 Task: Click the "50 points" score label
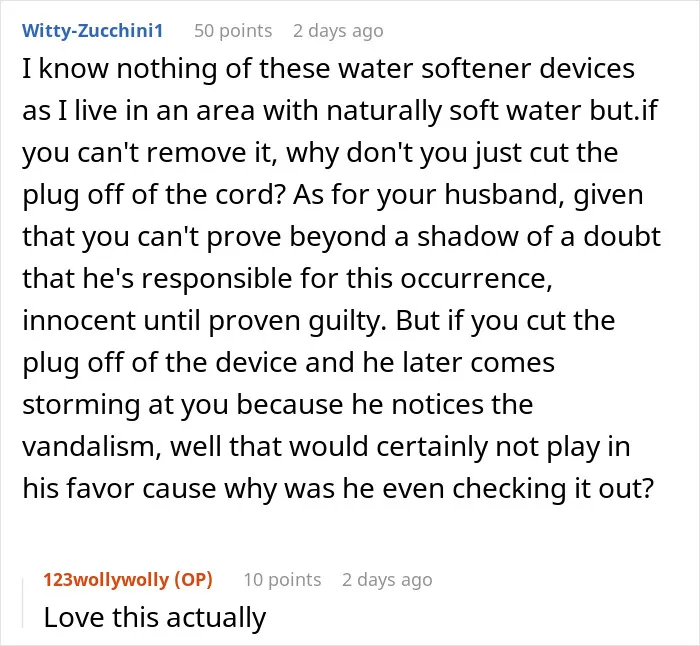233,31
